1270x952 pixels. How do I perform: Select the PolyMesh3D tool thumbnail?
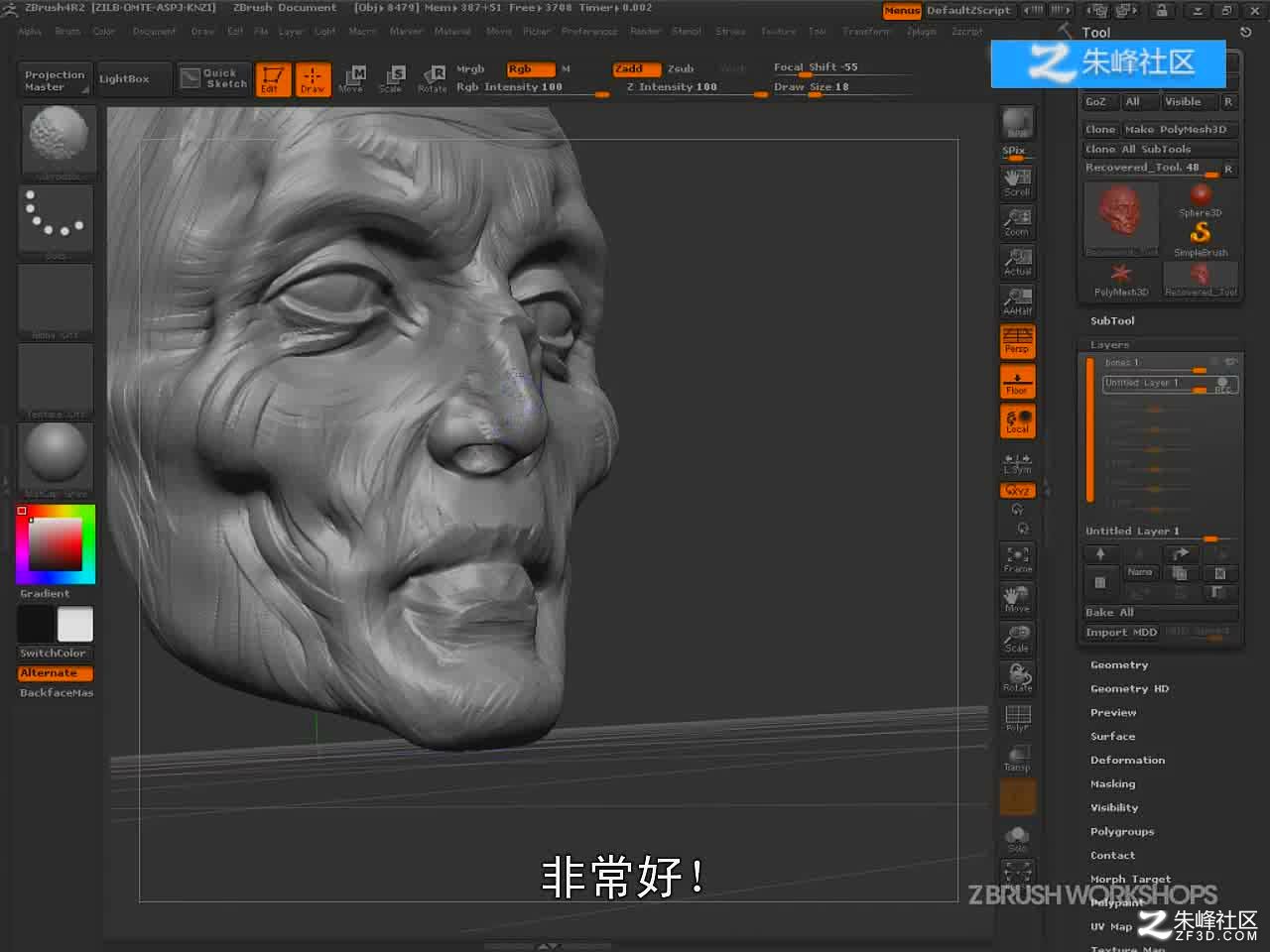click(1121, 279)
